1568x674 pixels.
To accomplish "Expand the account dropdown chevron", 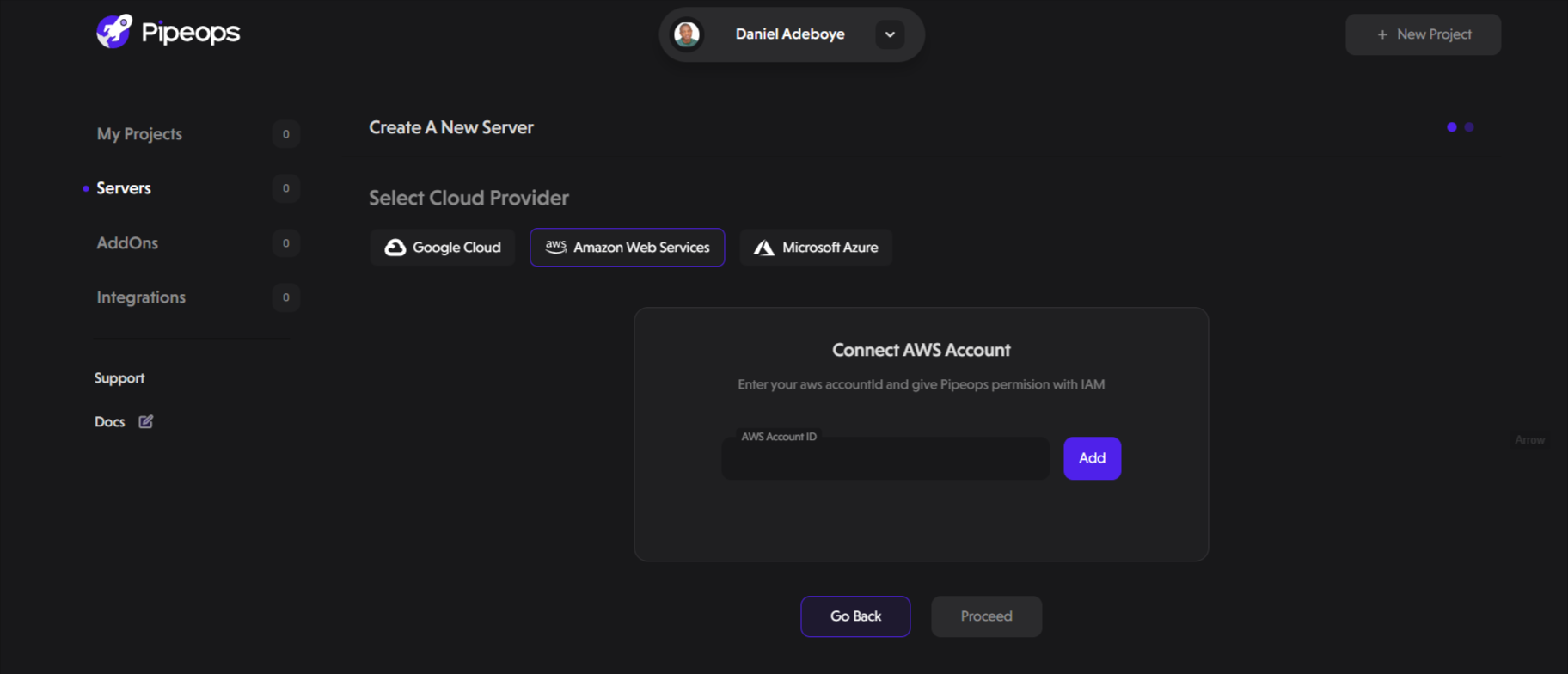I will pyautogui.click(x=890, y=34).
